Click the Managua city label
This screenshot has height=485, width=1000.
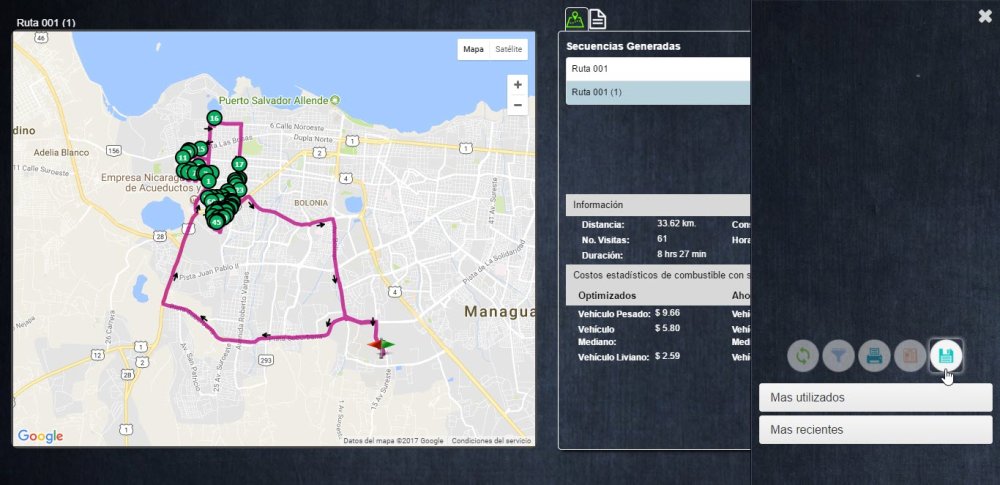(x=499, y=312)
